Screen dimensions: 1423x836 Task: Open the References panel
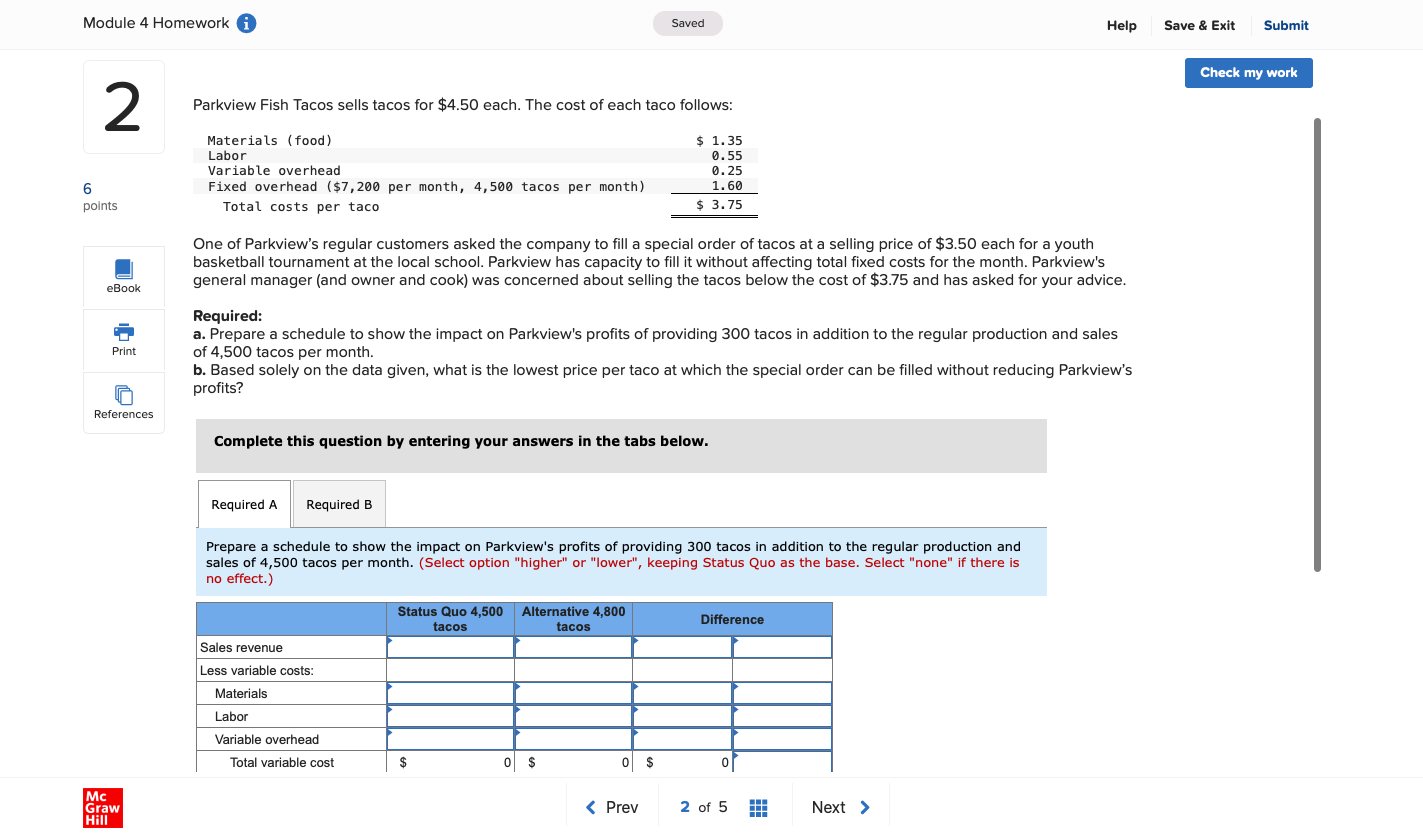point(123,402)
